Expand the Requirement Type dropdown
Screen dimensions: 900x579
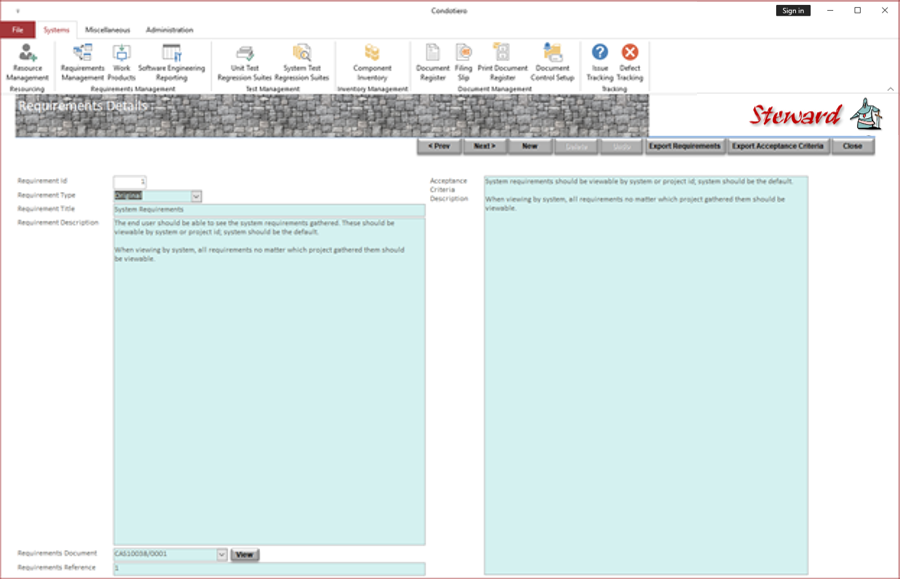(x=196, y=196)
